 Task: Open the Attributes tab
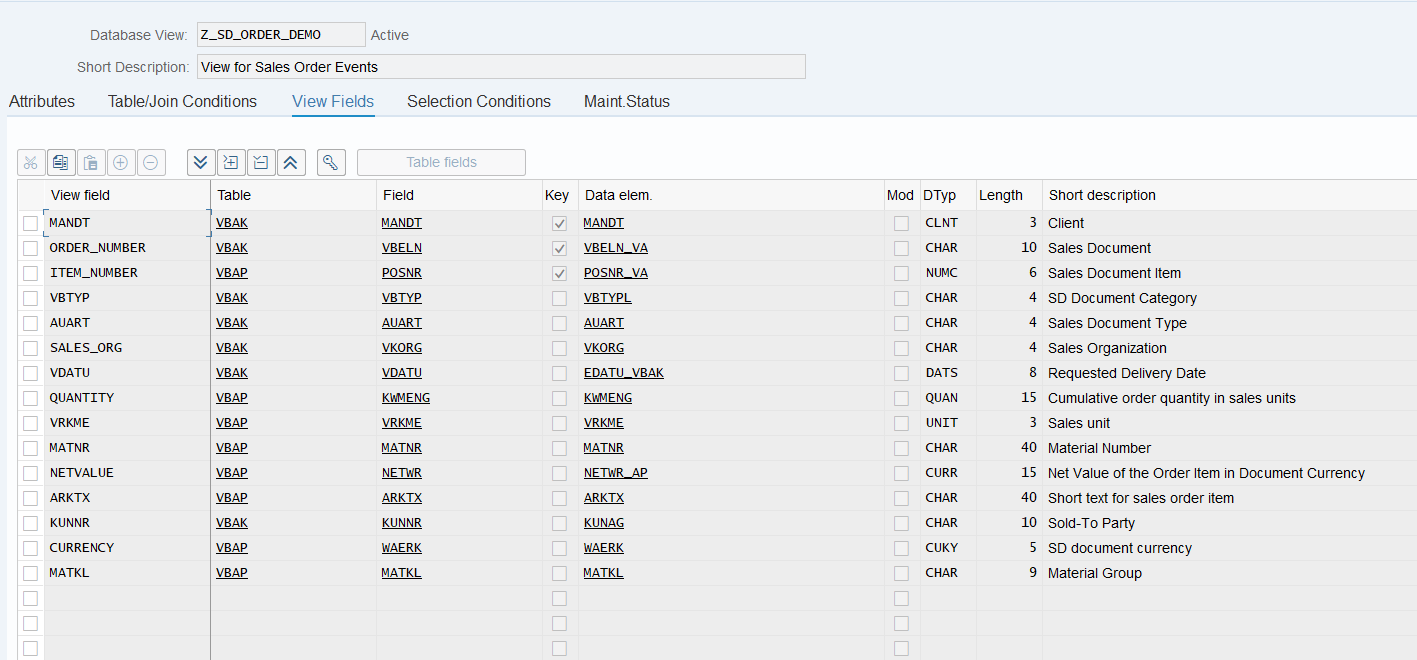point(42,101)
